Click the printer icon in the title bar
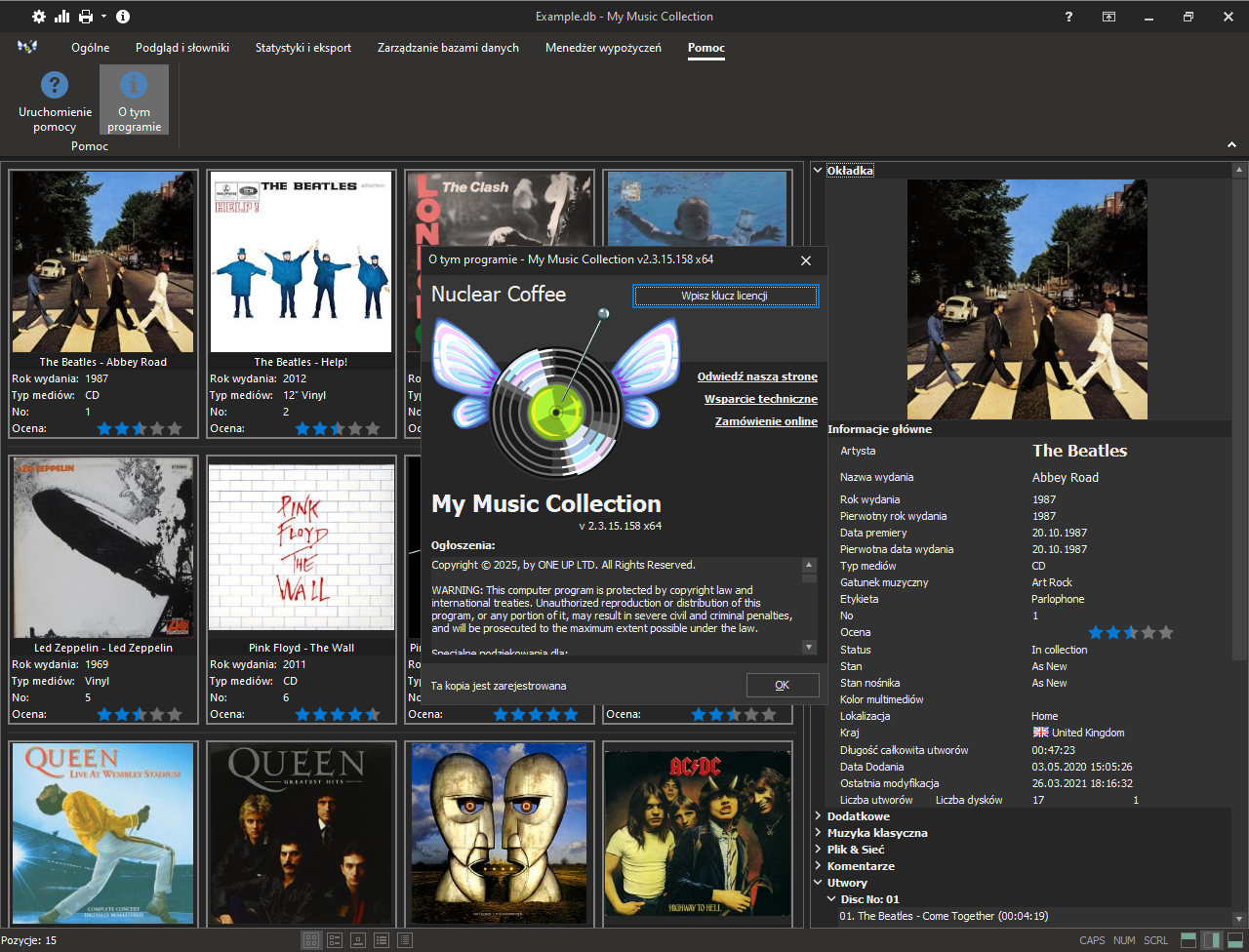This screenshot has width=1249, height=952. point(86,17)
